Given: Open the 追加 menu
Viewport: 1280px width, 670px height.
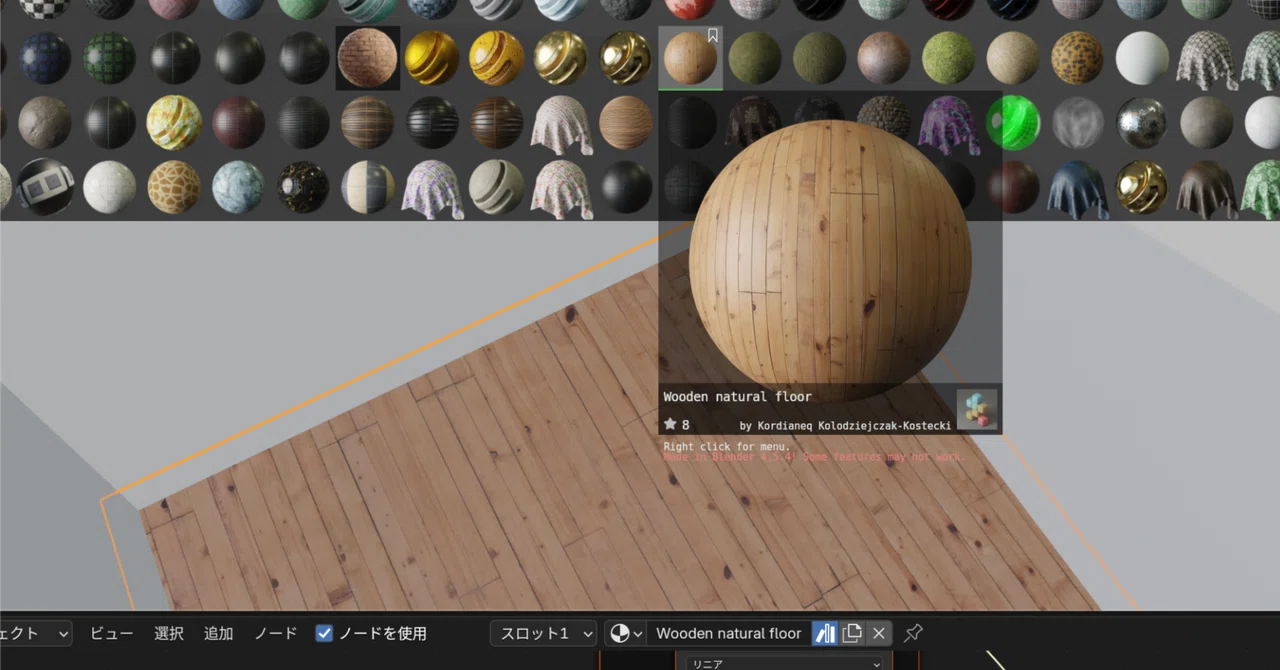Looking at the screenshot, I should coord(218,633).
